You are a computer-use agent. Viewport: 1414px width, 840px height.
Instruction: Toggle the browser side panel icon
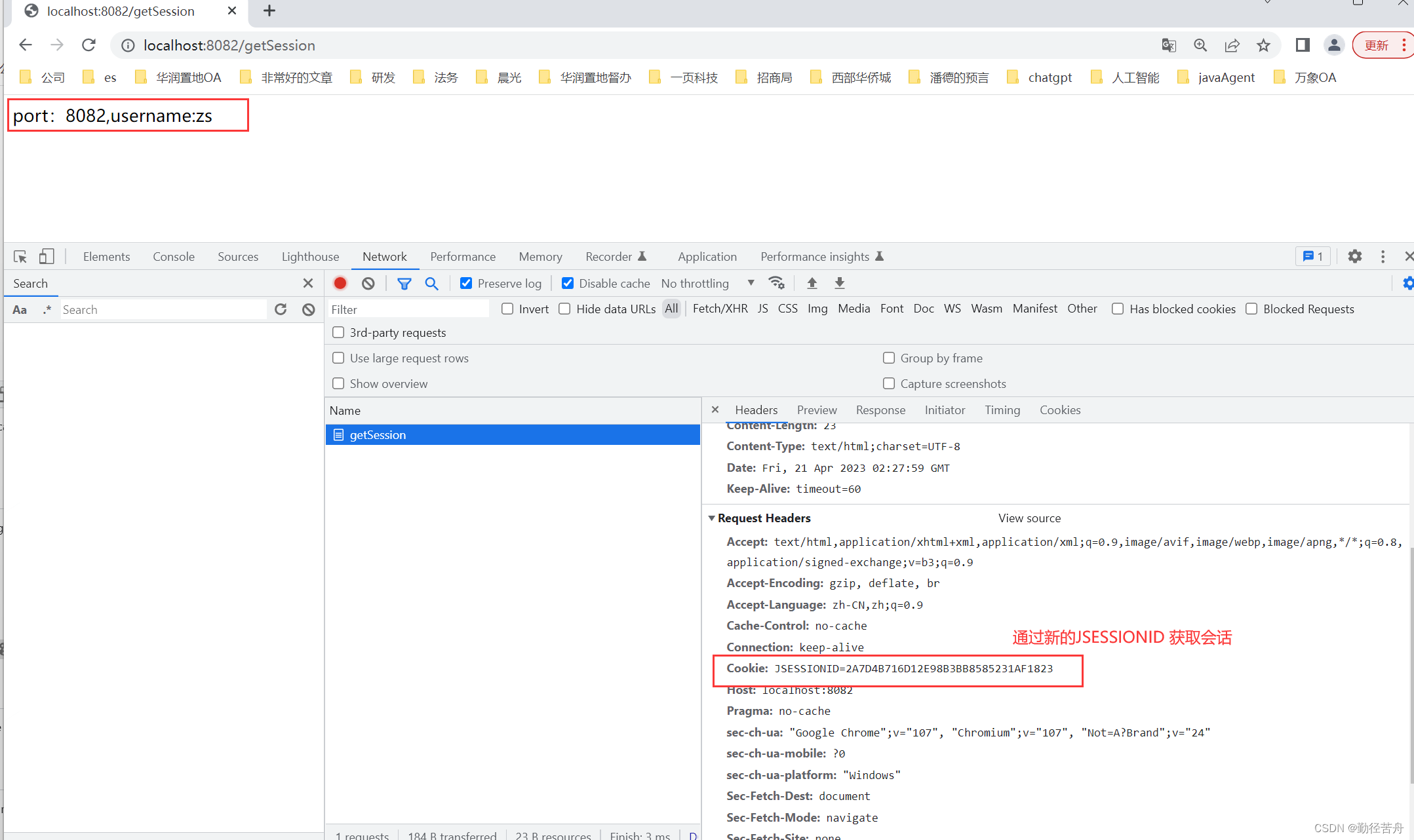[1302, 45]
